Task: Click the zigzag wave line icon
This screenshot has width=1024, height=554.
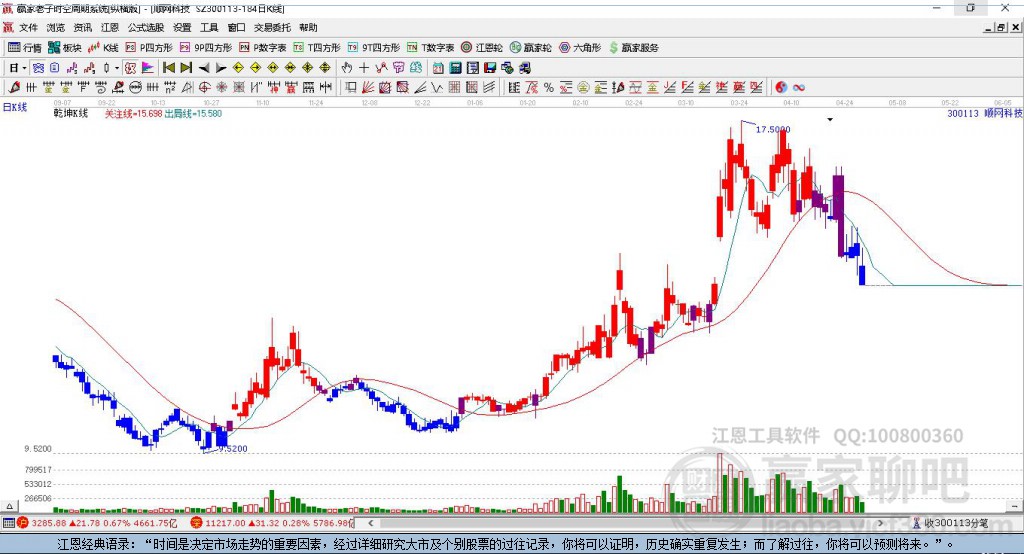Action: coord(436,87)
